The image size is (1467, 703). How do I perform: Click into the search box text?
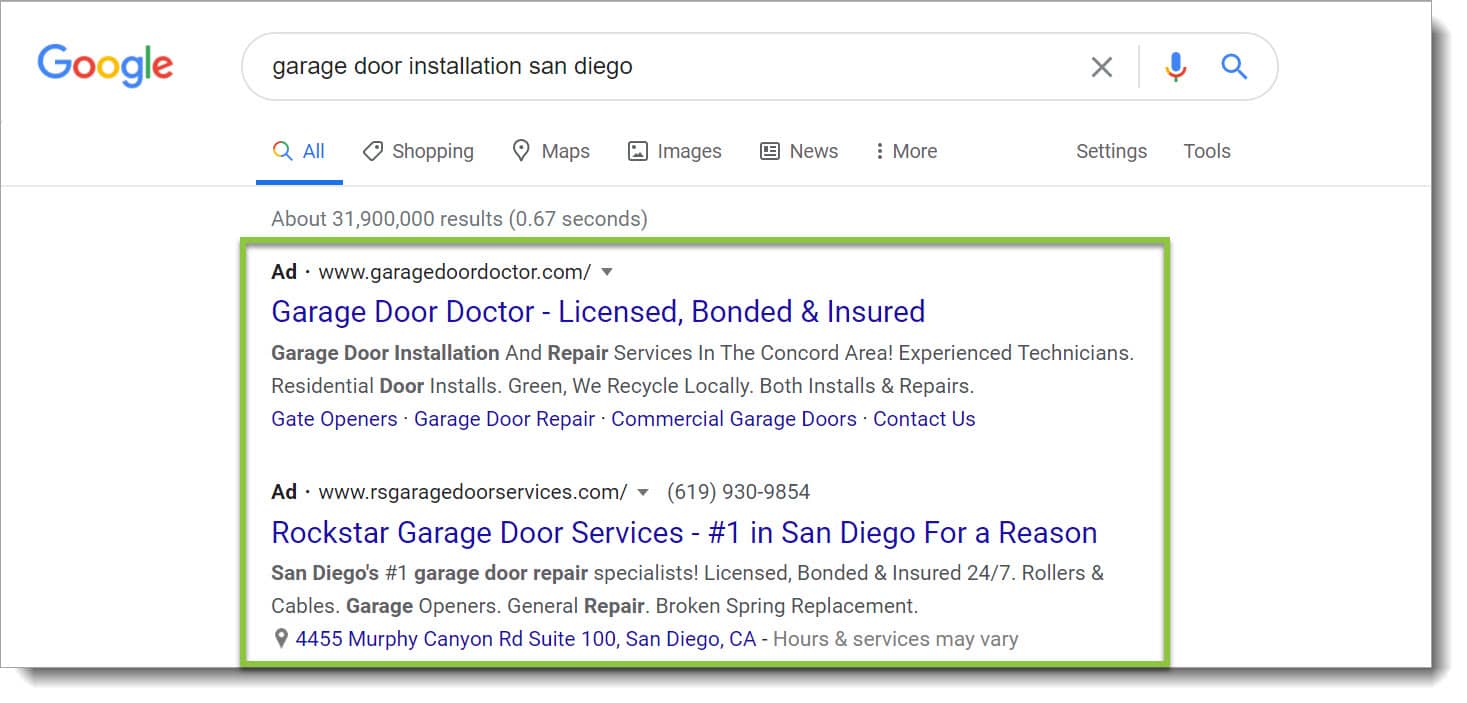(452, 67)
